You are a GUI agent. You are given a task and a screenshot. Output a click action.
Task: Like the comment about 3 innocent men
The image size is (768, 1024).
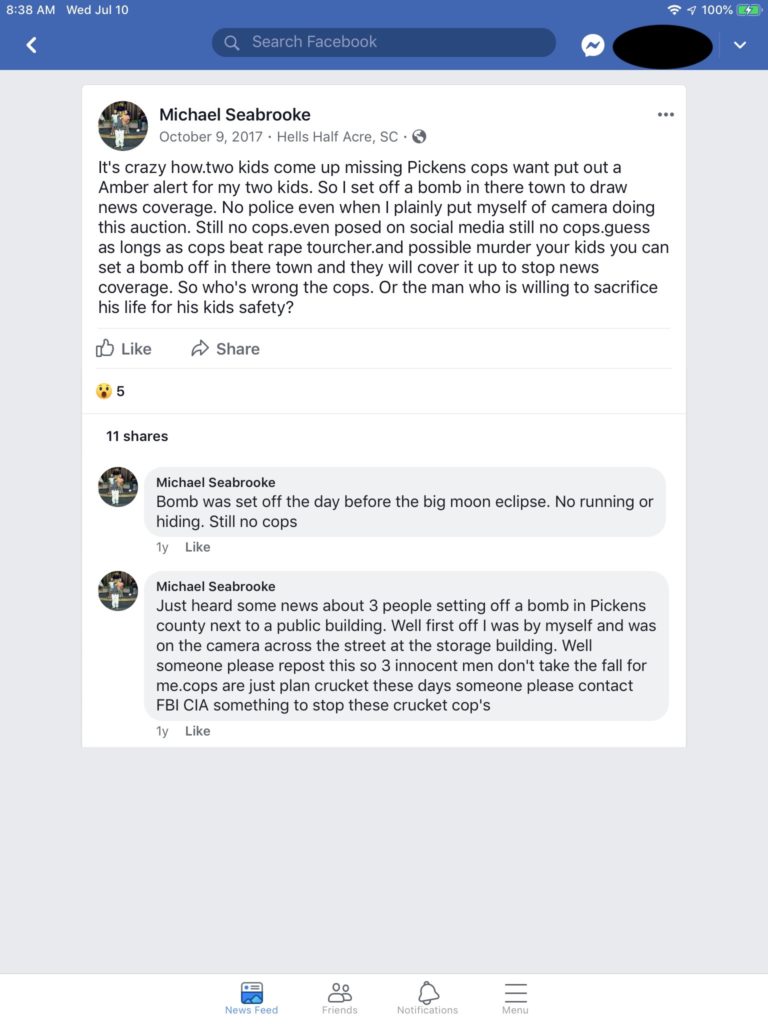pos(197,731)
